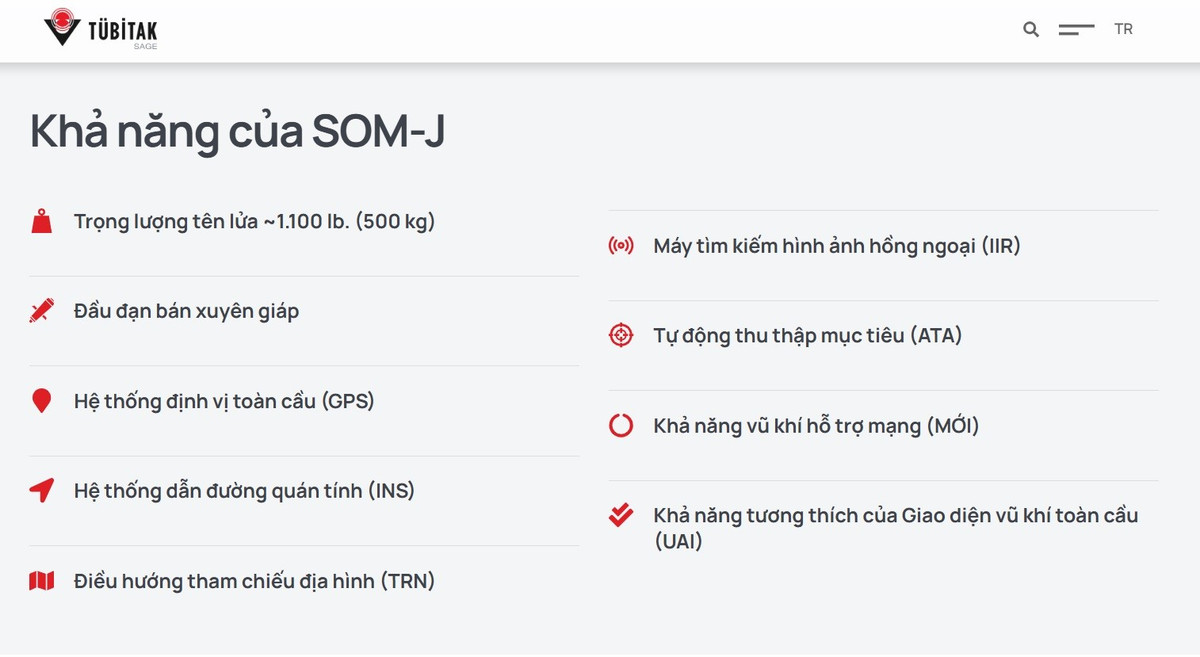This screenshot has width=1200, height=657.
Task: Click the ATA target crosshair icon
Action: click(x=621, y=335)
